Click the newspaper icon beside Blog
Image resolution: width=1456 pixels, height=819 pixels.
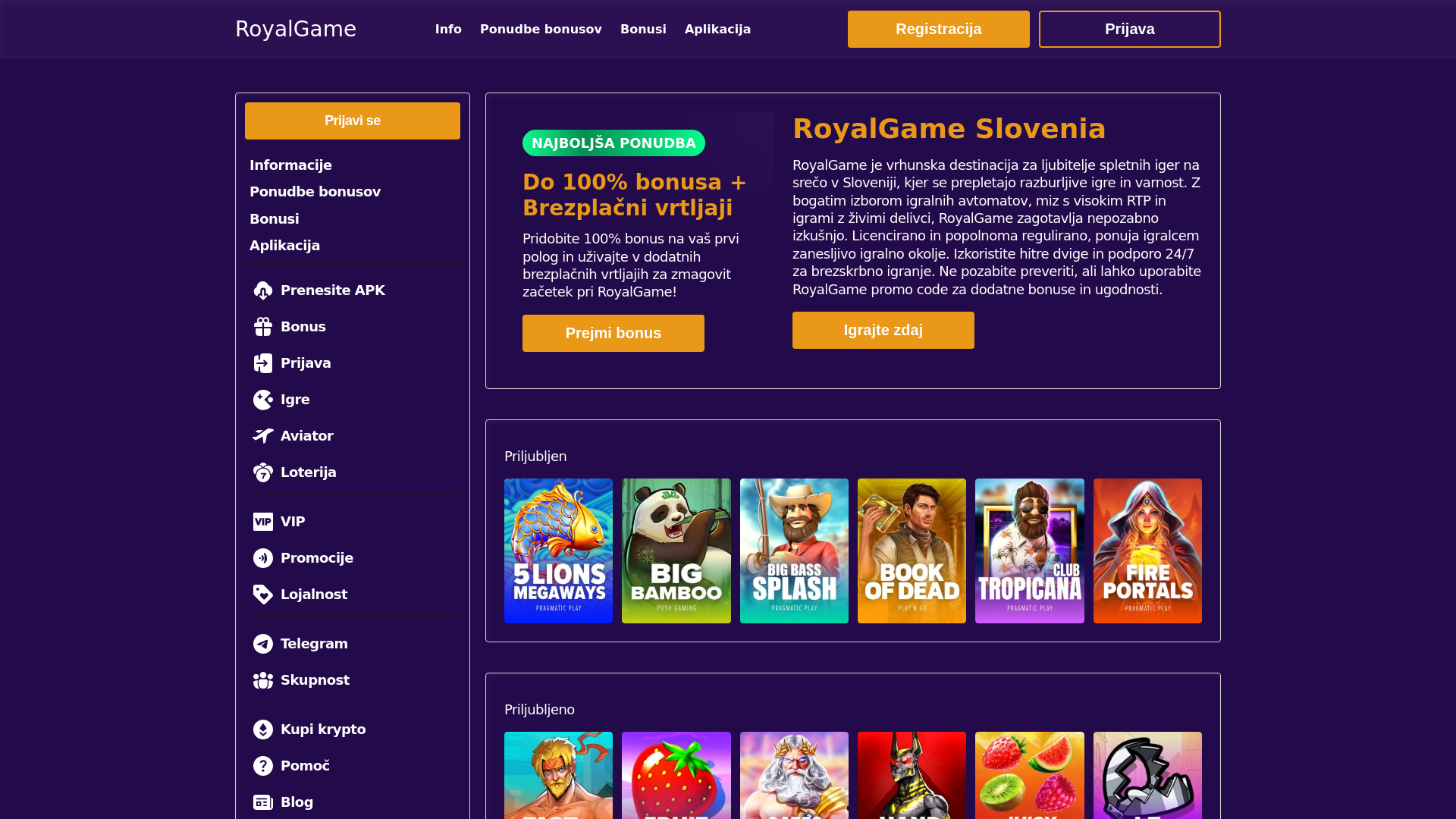pyautogui.click(x=263, y=802)
